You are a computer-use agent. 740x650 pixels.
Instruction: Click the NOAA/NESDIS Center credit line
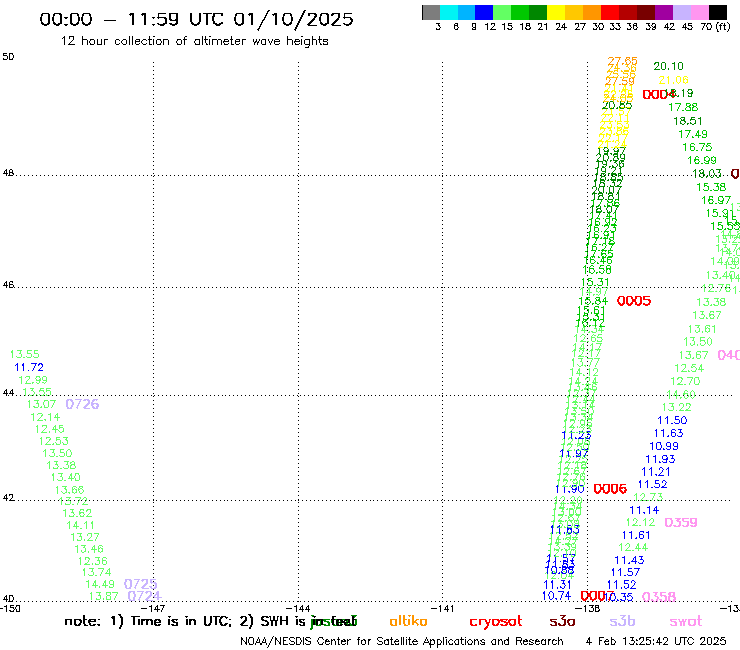pyautogui.click(x=402, y=641)
